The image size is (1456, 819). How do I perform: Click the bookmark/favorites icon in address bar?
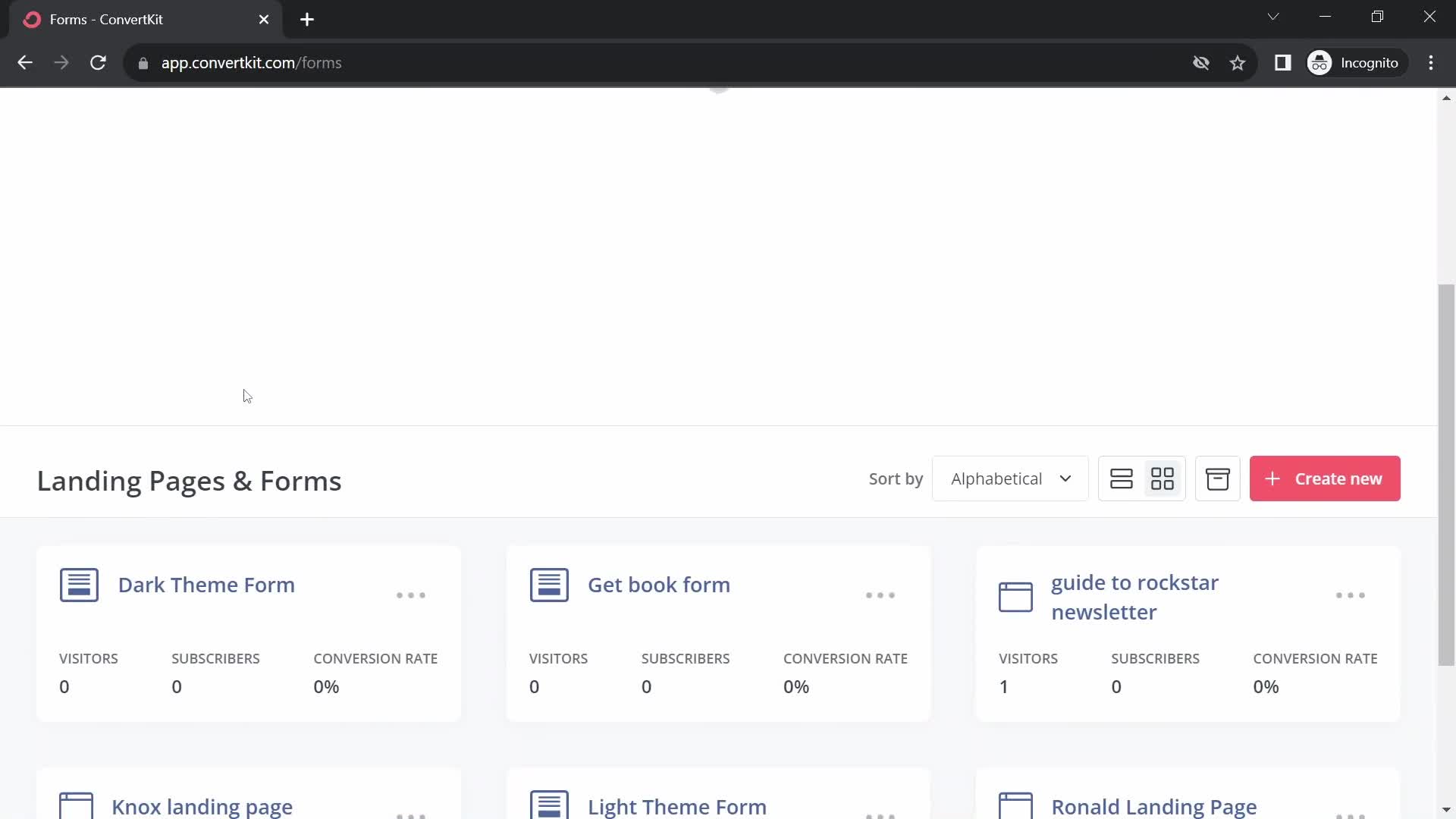tap(1237, 63)
